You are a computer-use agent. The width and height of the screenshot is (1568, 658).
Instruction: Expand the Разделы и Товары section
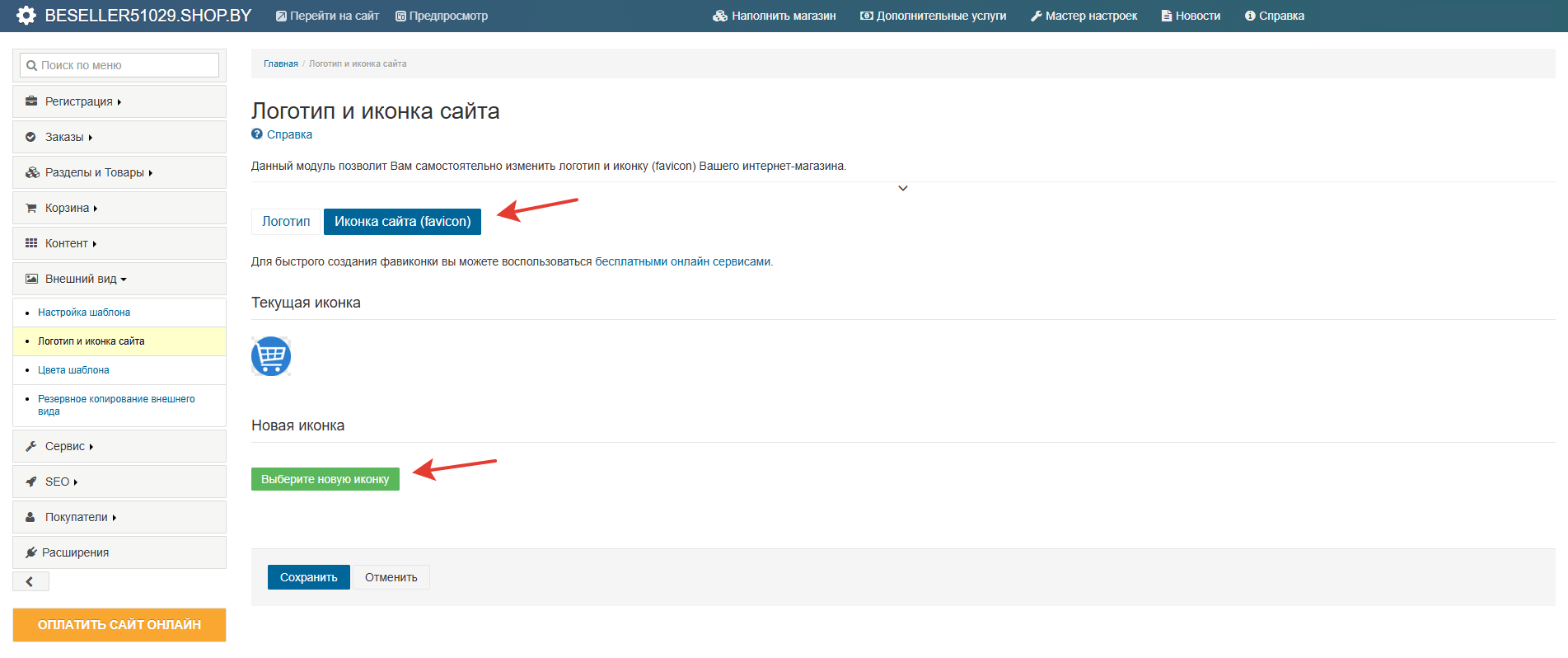98,172
